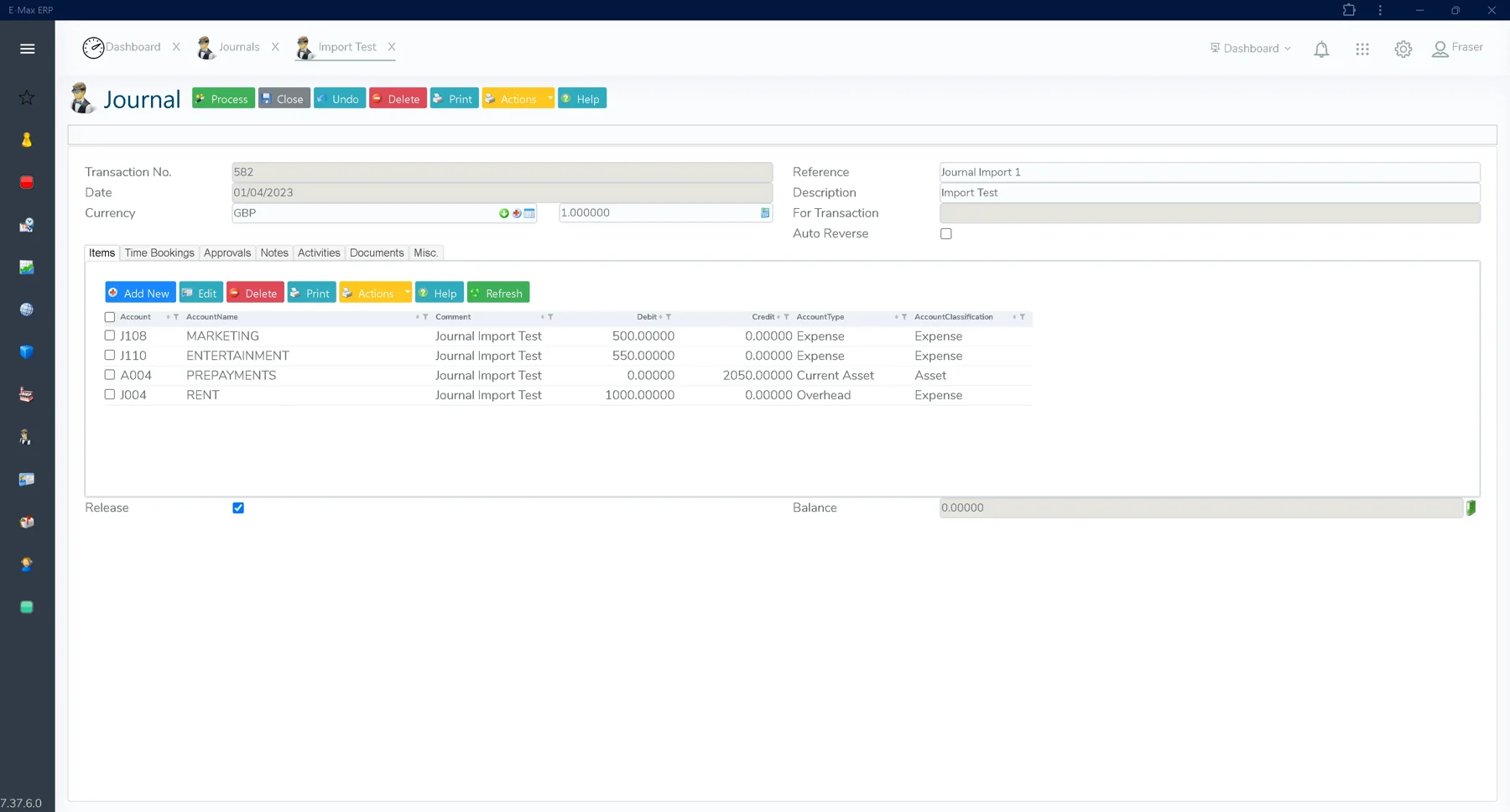Screen dimensions: 1510x812
Task: Click the Description input field
Action: pyautogui.click(x=1210, y=193)
